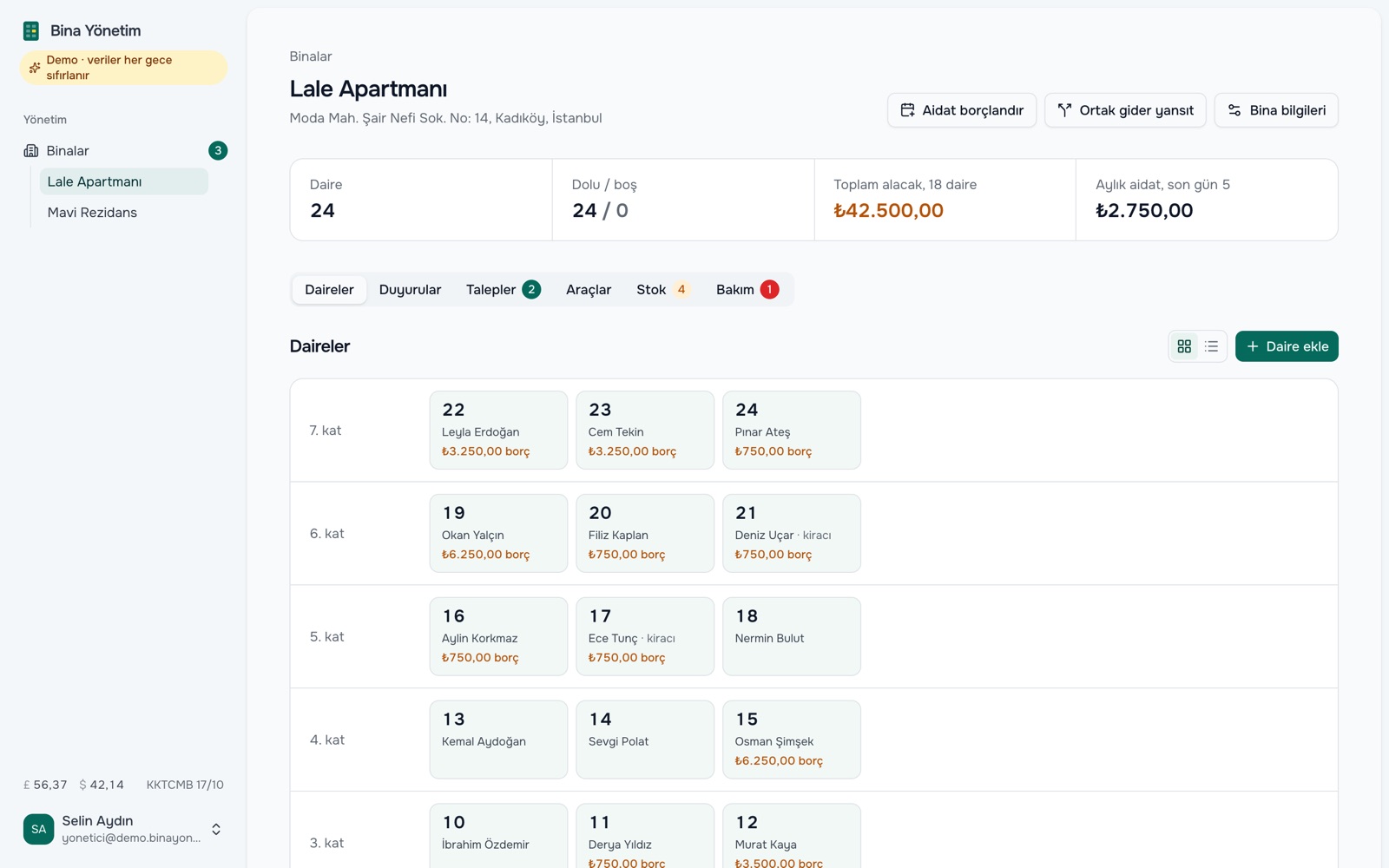The height and width of the screenshot is (868, 1389).
Task: Open the Duyurular tab
Action: tap(410, 290)
